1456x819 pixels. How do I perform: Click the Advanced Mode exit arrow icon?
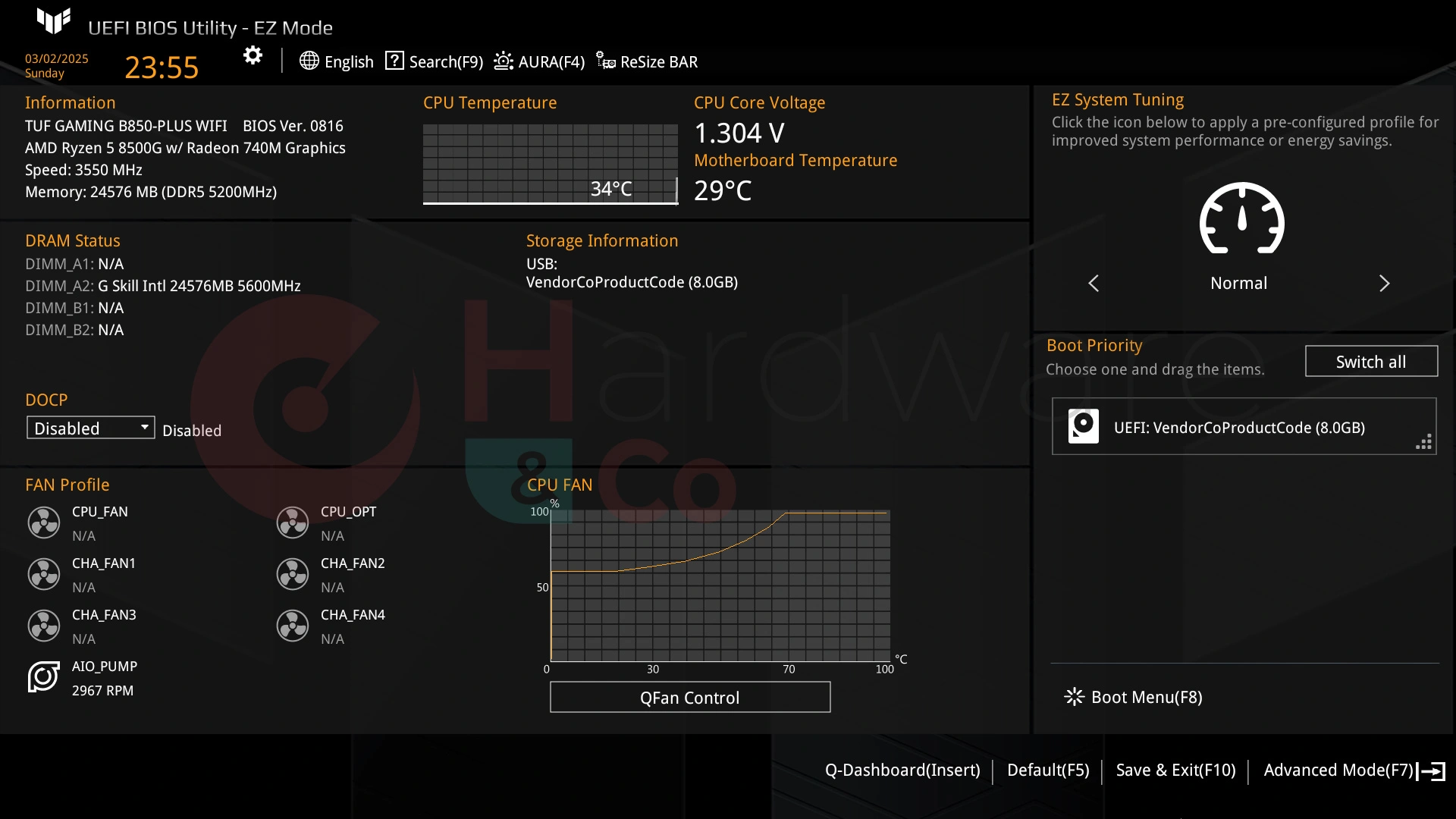(x=1431, y=771)
